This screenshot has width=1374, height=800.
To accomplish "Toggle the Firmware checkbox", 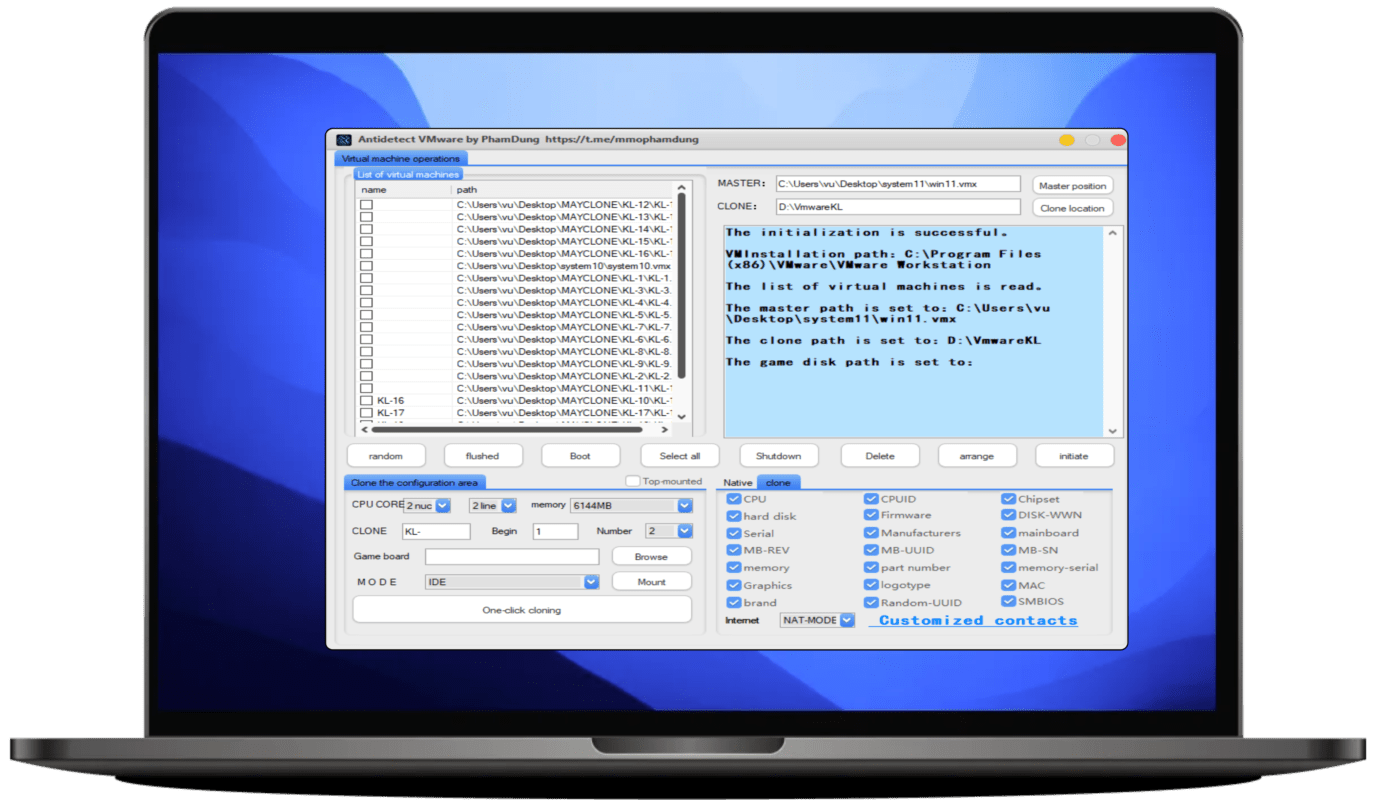I will point(872,515).
